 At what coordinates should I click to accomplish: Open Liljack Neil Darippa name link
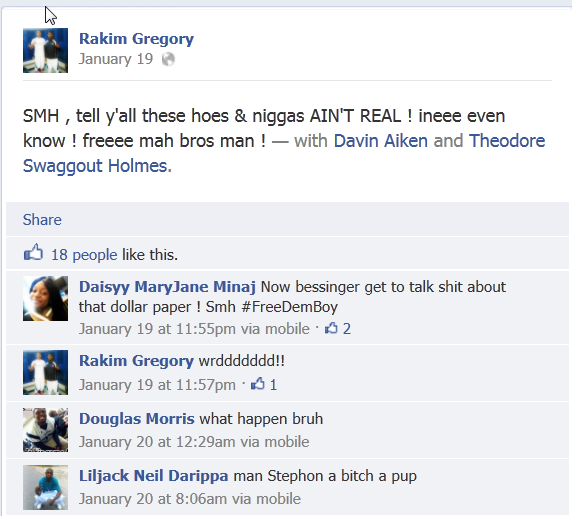154,476
